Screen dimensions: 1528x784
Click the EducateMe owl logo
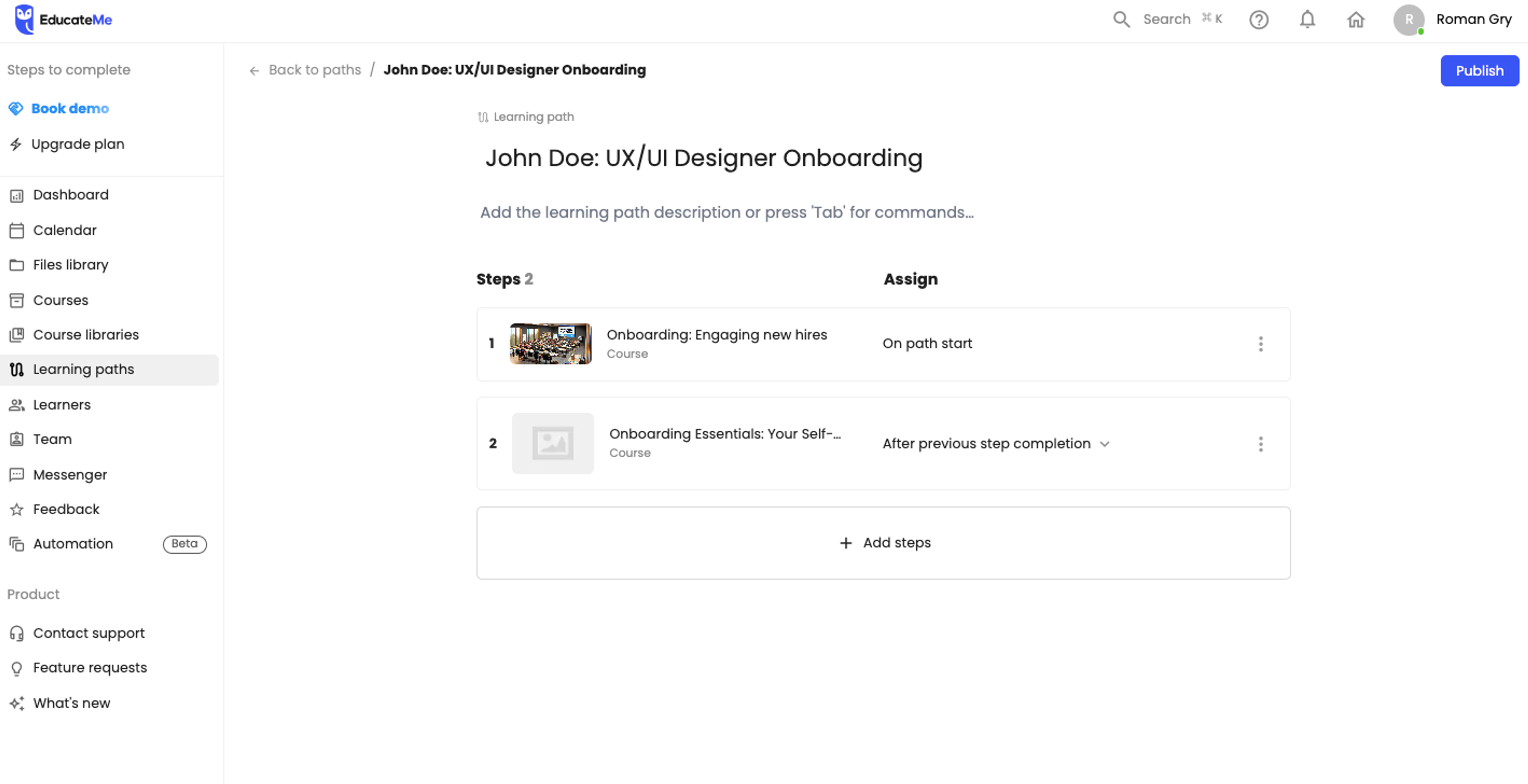24,19
